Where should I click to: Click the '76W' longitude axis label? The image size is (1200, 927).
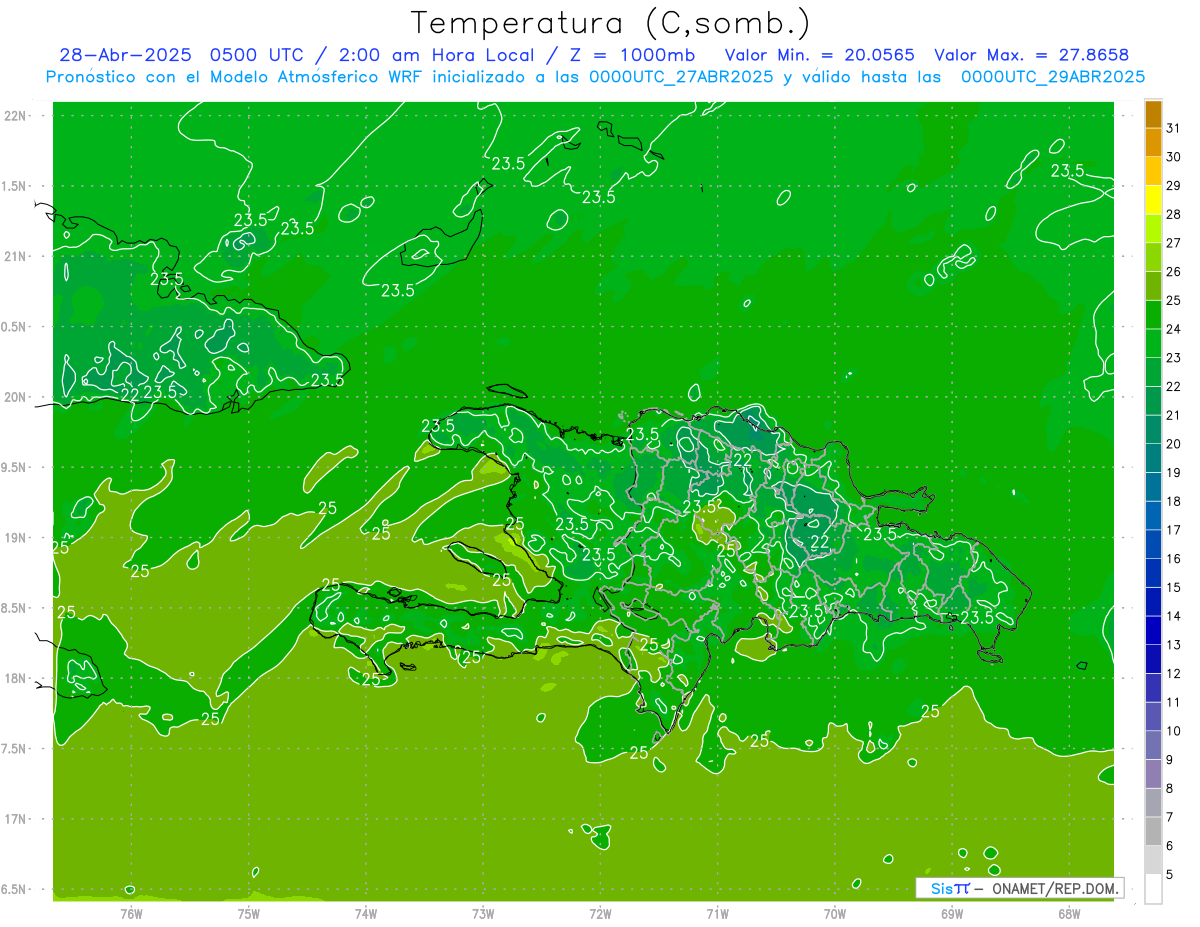pos(131,913)
